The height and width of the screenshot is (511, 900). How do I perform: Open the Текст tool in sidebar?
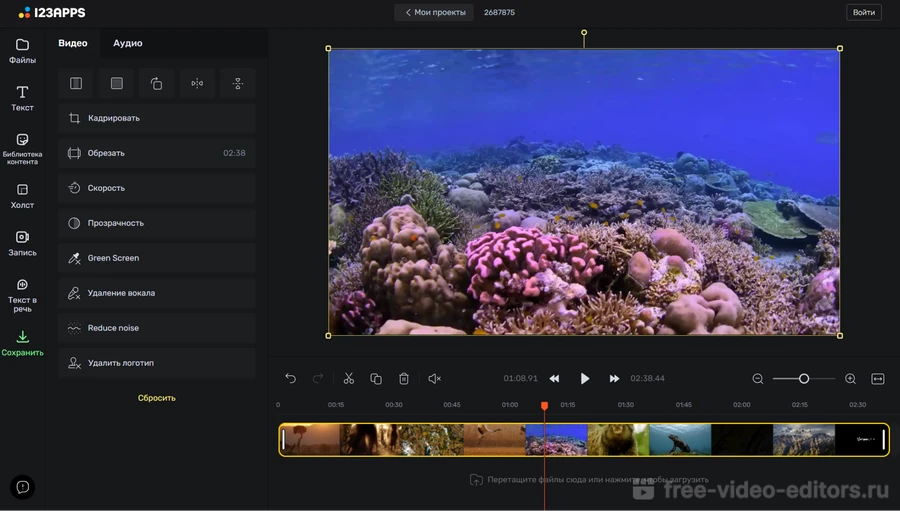click(22, 98)
